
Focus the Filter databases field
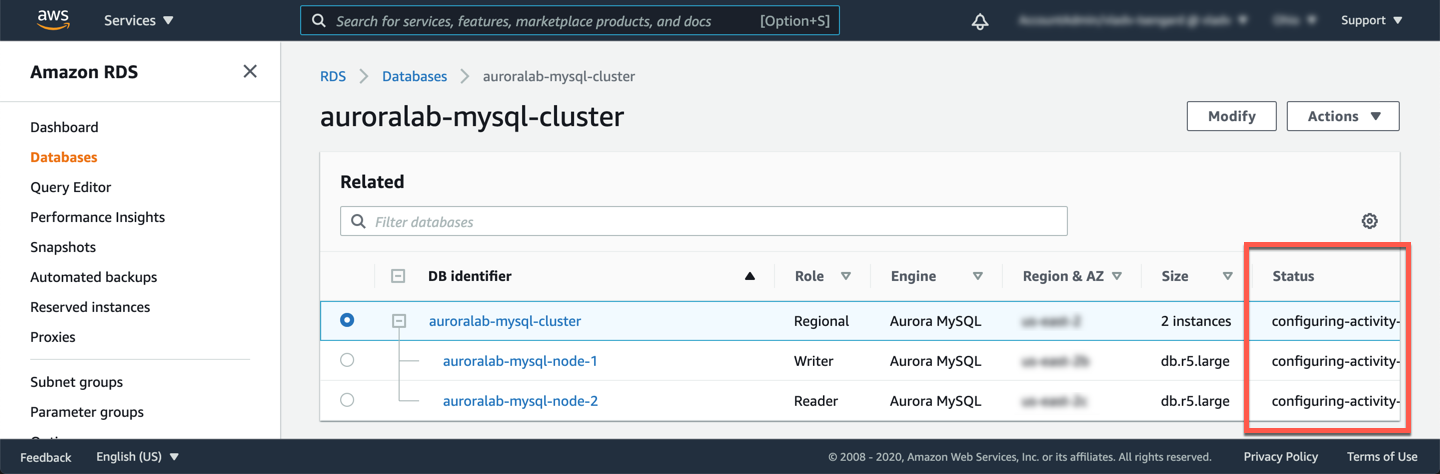(x=704, y=221)
